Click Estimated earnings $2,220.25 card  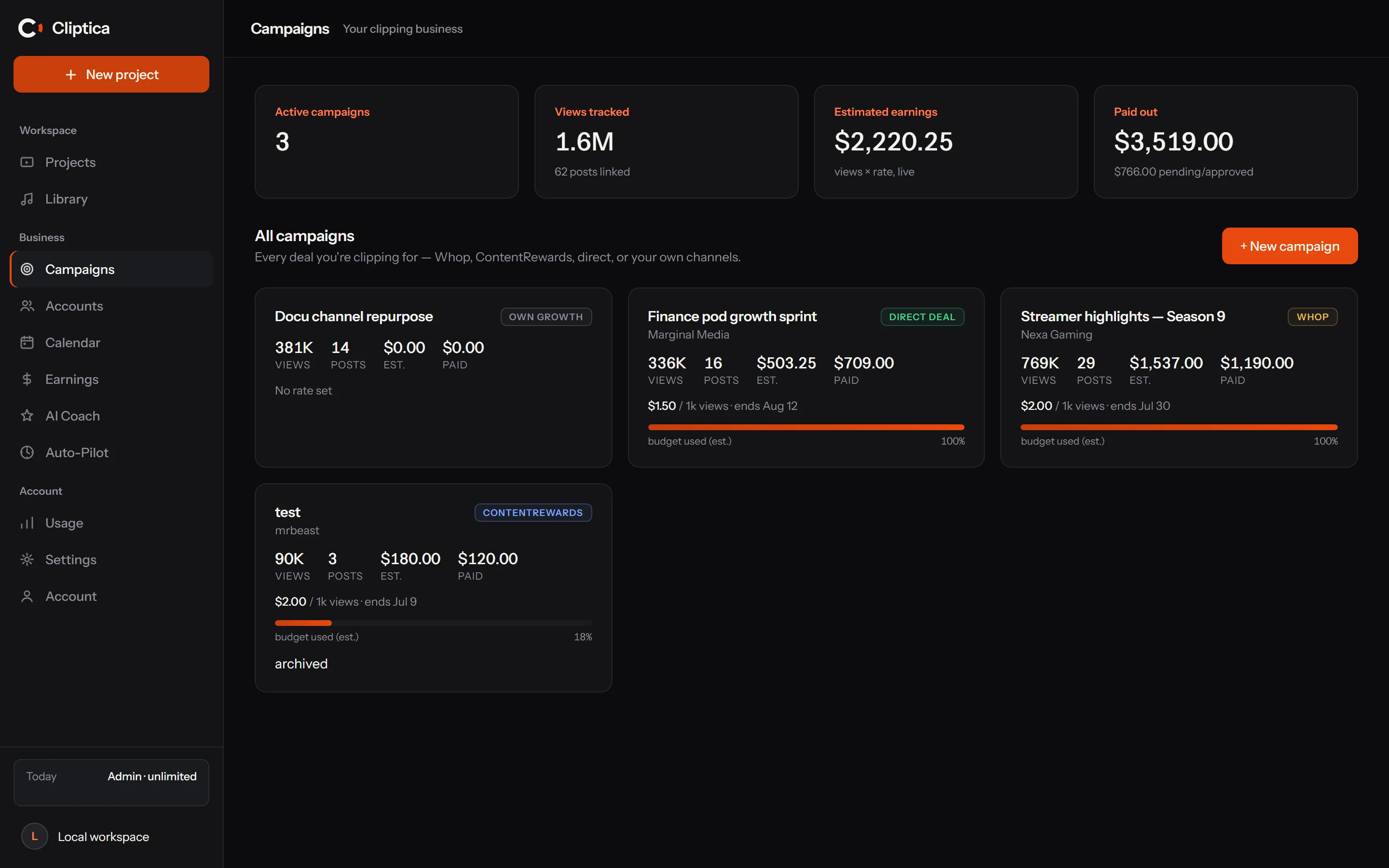point(946,142)
